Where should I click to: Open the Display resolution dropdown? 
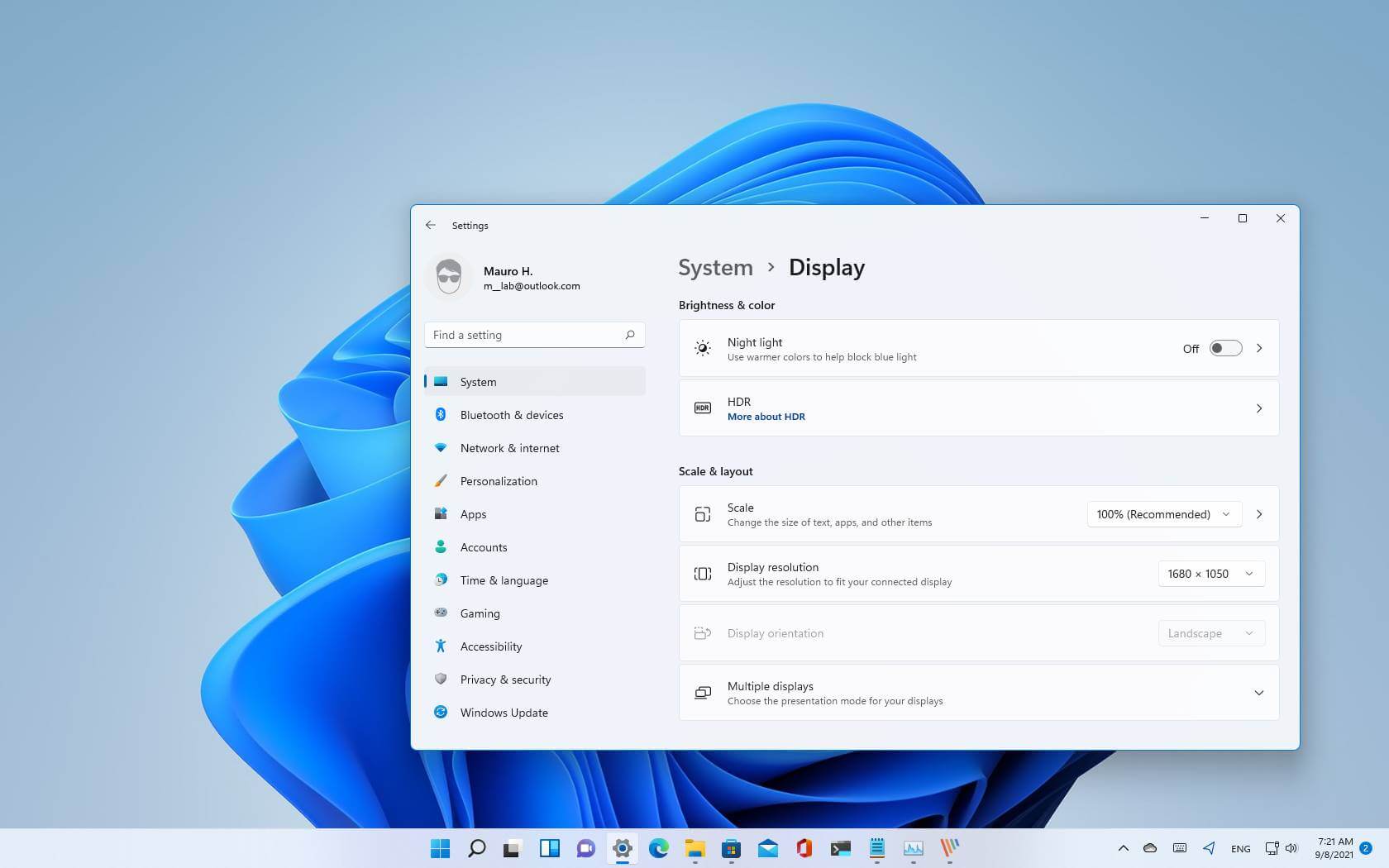click(x=1210, y=573)
